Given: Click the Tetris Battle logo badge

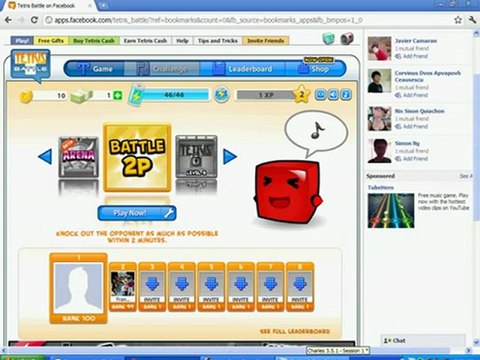Looking at the screenshot, I should [30, 65].
